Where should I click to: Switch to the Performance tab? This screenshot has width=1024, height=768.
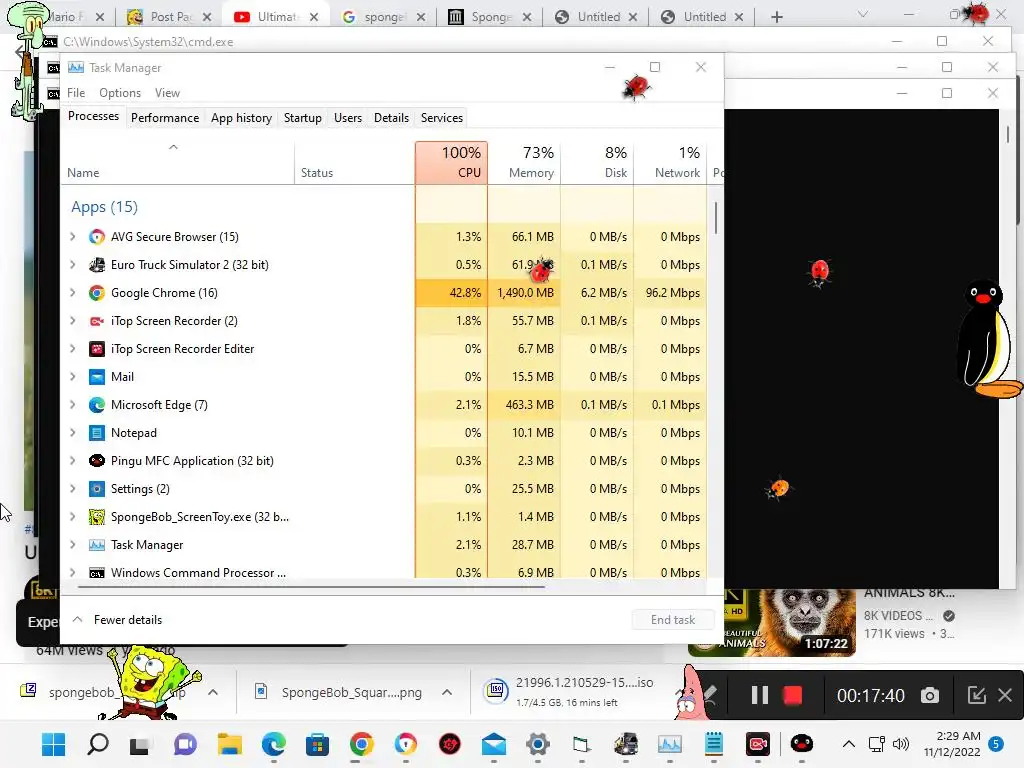[x=165, y=118]
